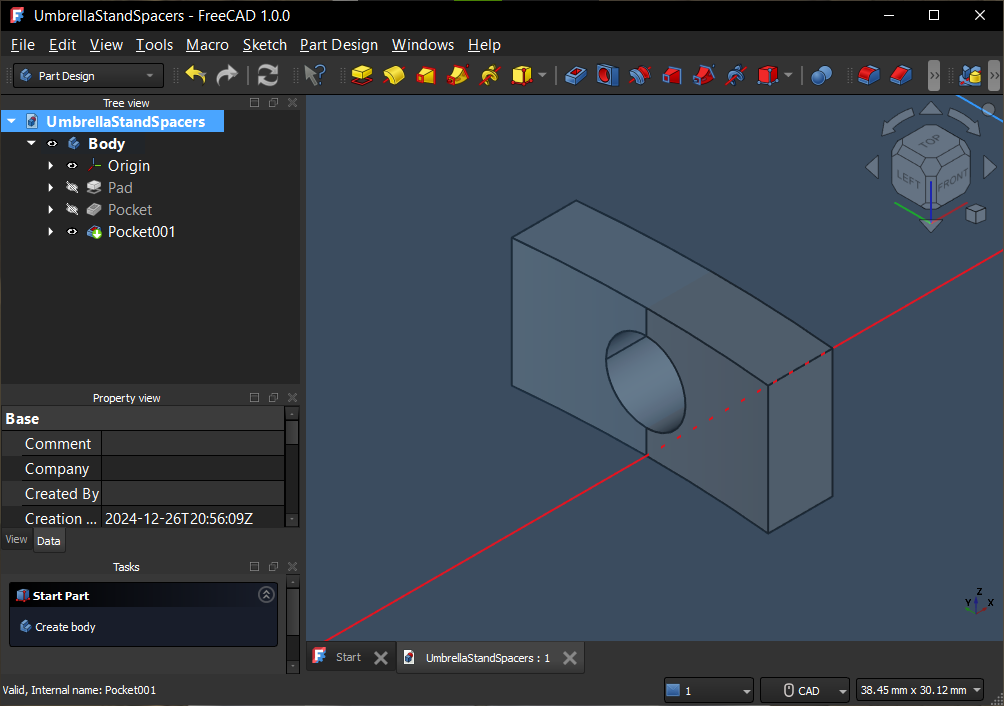Click the Undo arrow icon
Image resolution: width=1004 pixels, height=706 pixels.
click(x=196, y=76)
